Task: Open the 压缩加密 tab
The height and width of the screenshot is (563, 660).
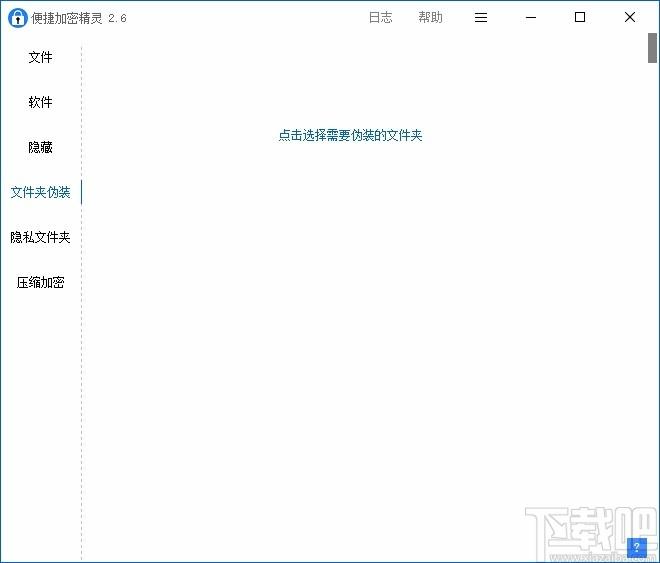Action: [40, 282]
